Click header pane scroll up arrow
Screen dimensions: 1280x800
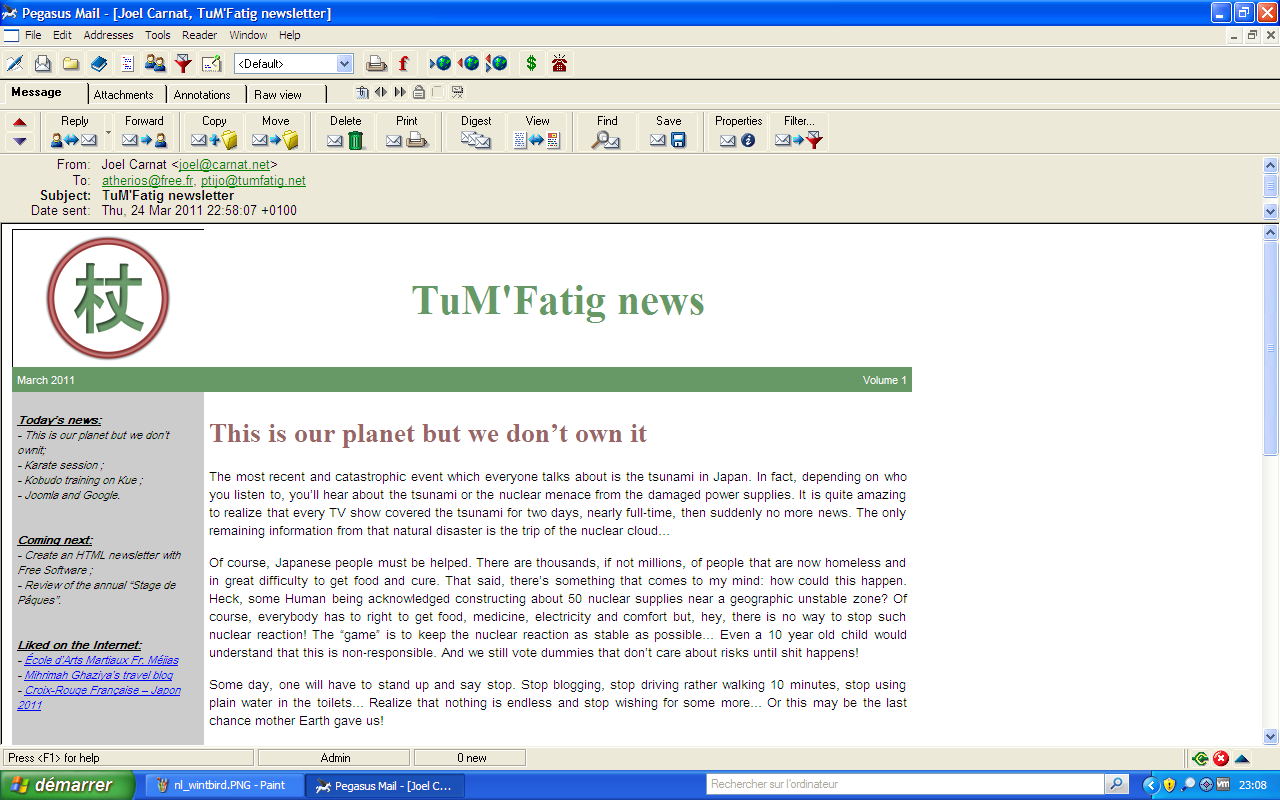click(1271, 166)
